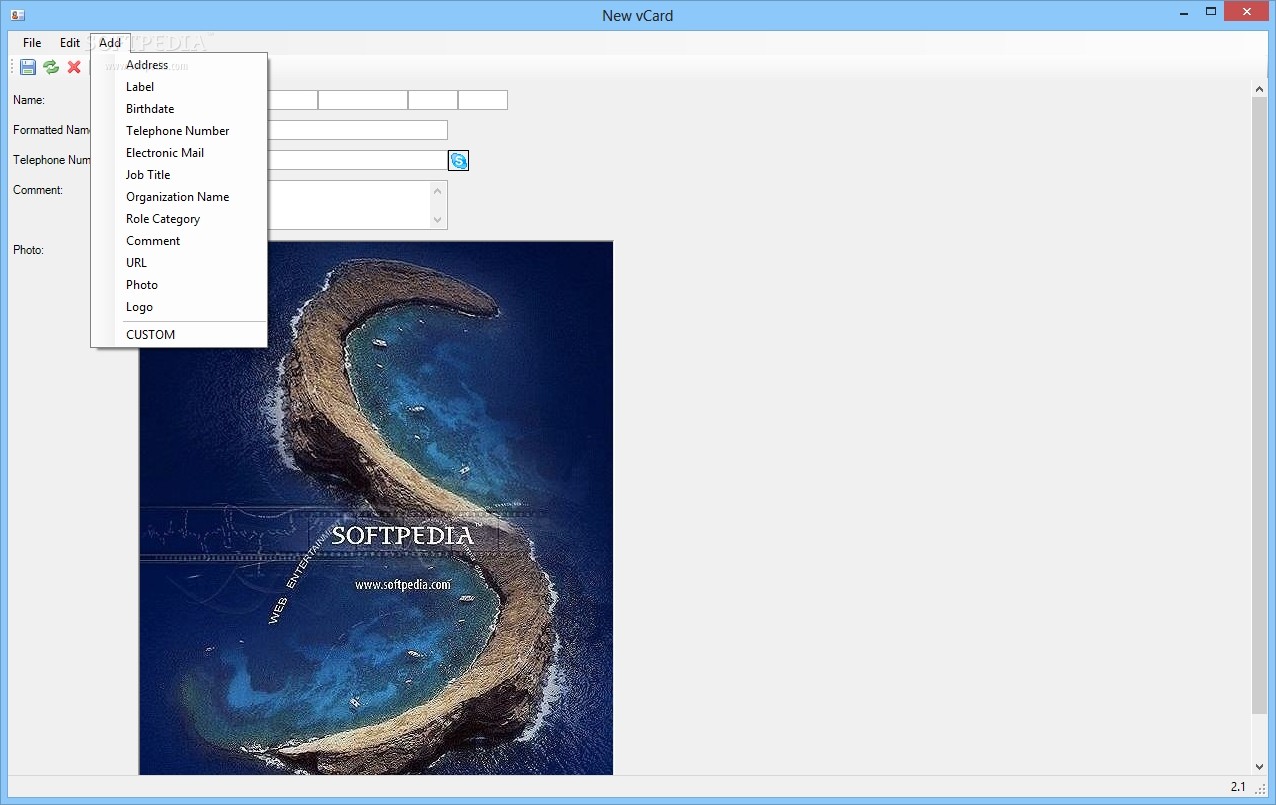The height and width of the screenshot is (805, 1276).
Task: Maximize the New vCard window
Action: pyautogui.click(x=1211, y=12)
